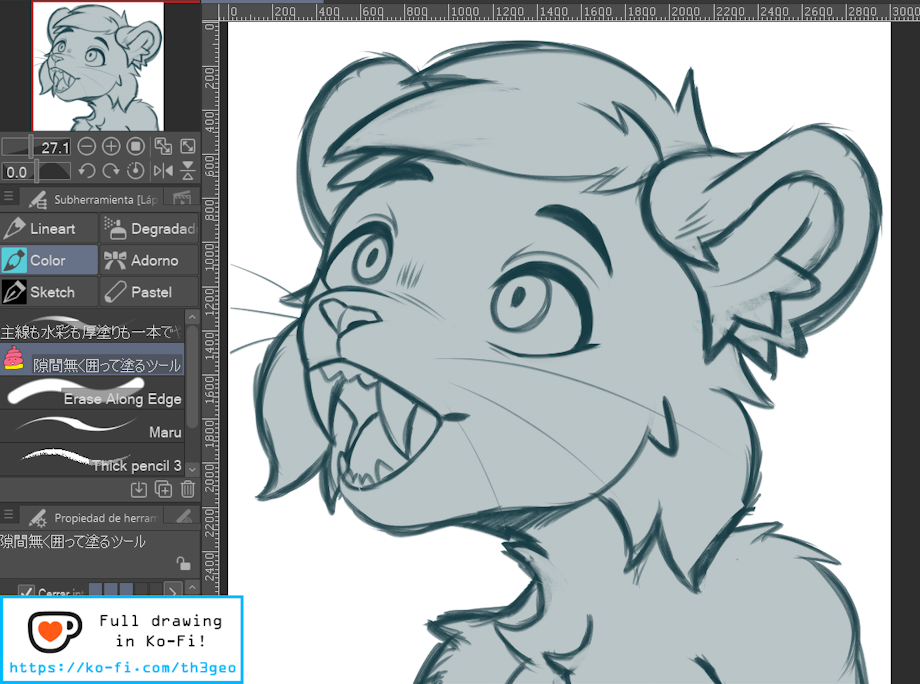Flip the canvas view horizontally
This screenshot has height=684, width=920.
(x=162, y=171)
